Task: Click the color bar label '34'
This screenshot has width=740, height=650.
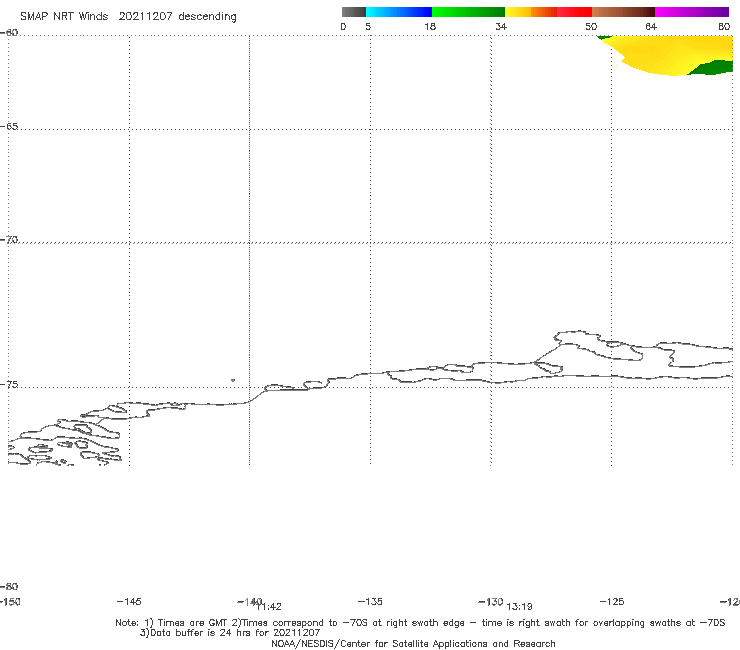Action: click(501, 26)
